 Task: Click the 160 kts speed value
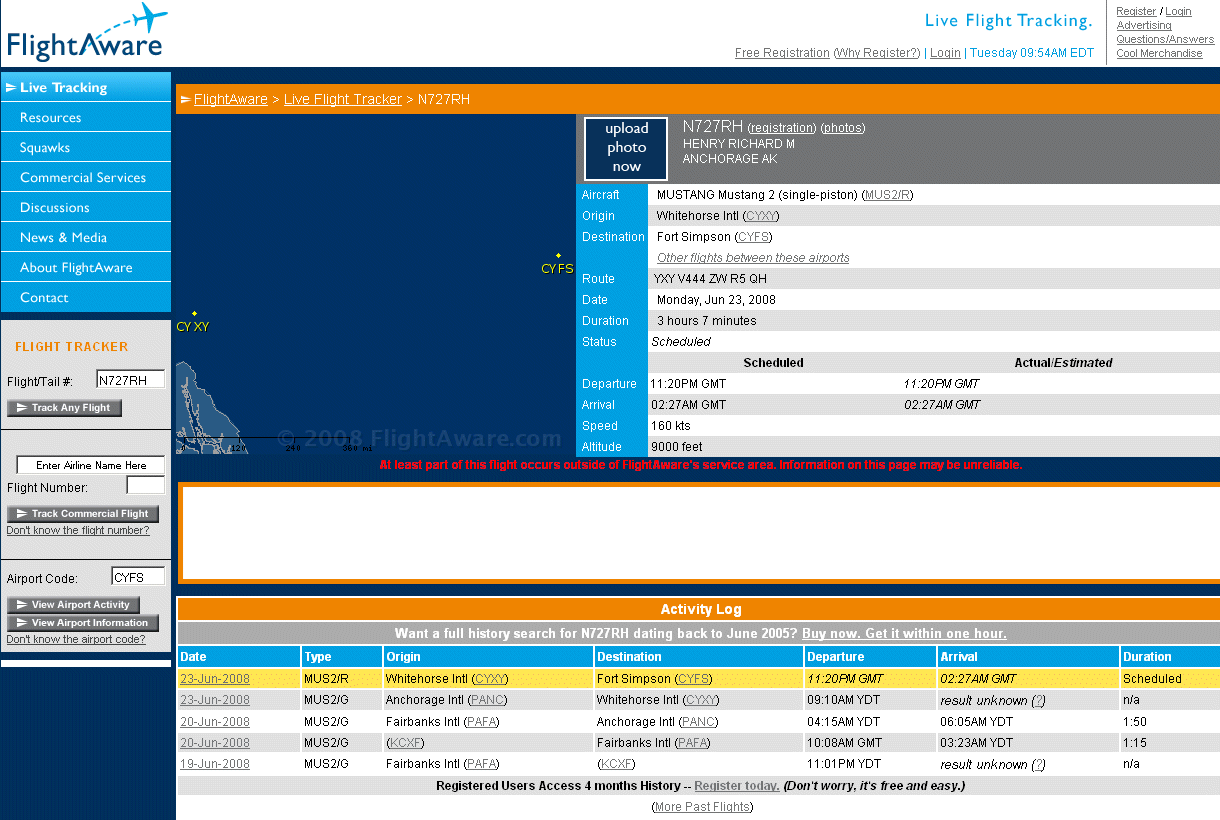click(670, 426)
